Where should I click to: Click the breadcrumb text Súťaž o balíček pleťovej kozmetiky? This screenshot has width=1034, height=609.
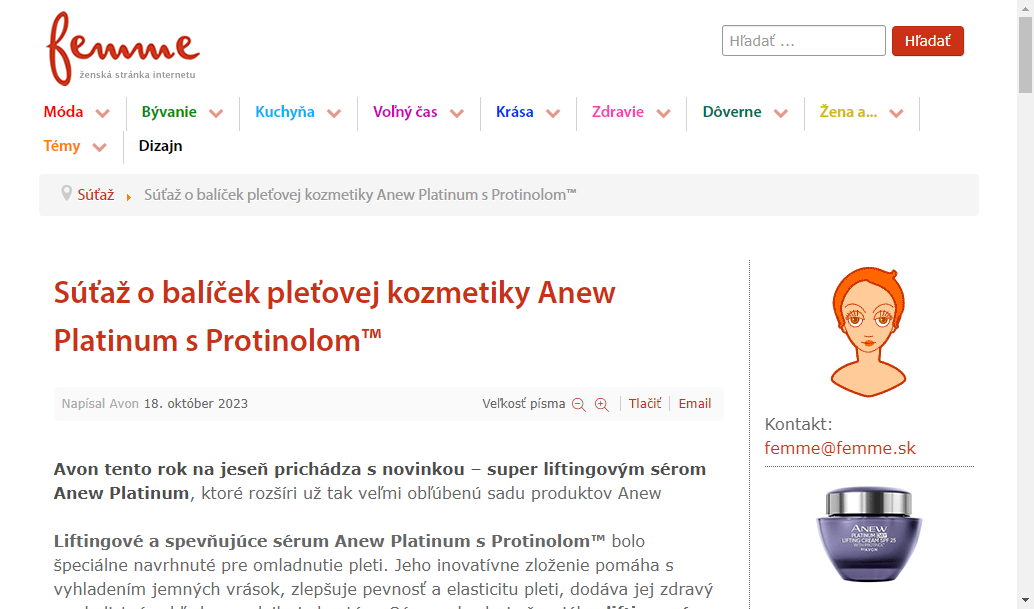360,194
